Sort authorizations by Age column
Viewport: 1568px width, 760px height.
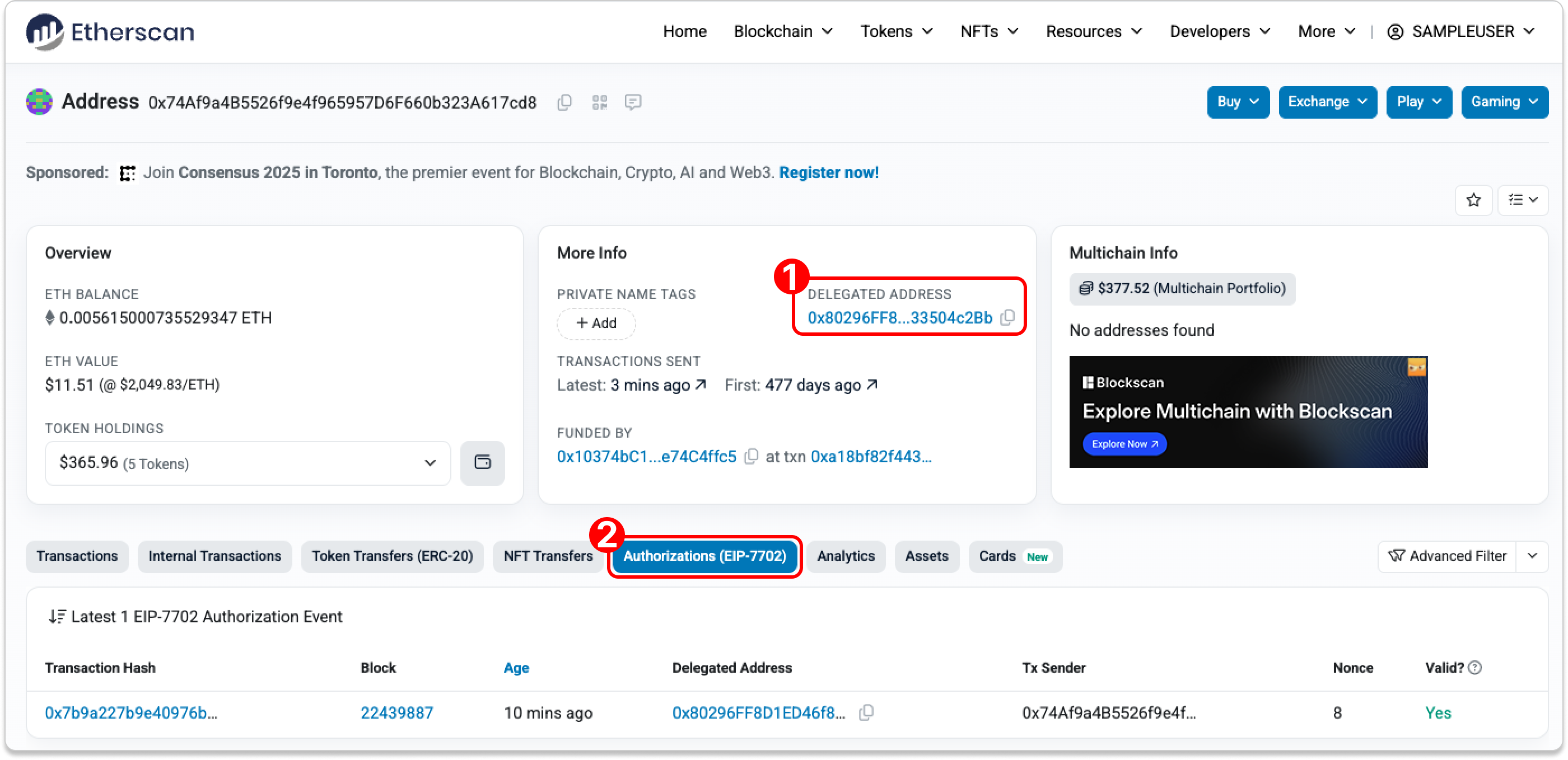(516, 668)
